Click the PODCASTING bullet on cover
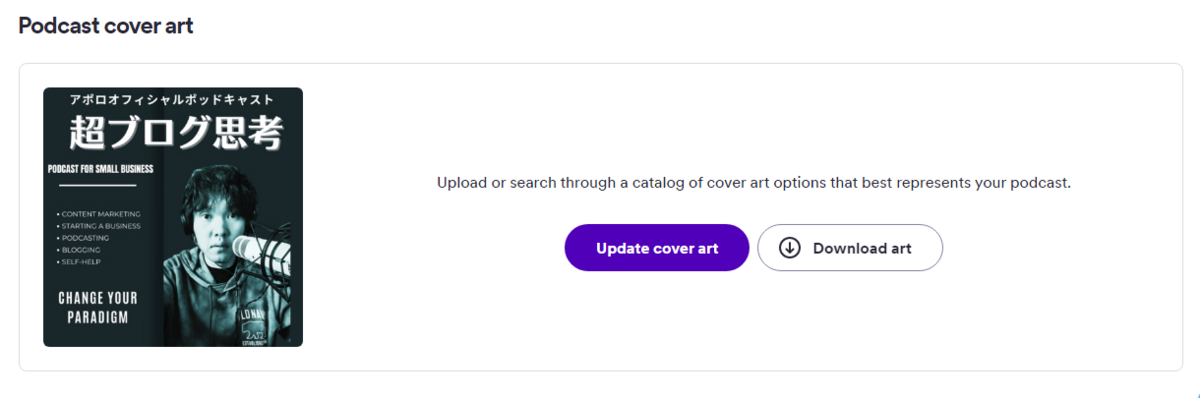The height and width of the screenshot is (398, 1200). coord(83,238)
